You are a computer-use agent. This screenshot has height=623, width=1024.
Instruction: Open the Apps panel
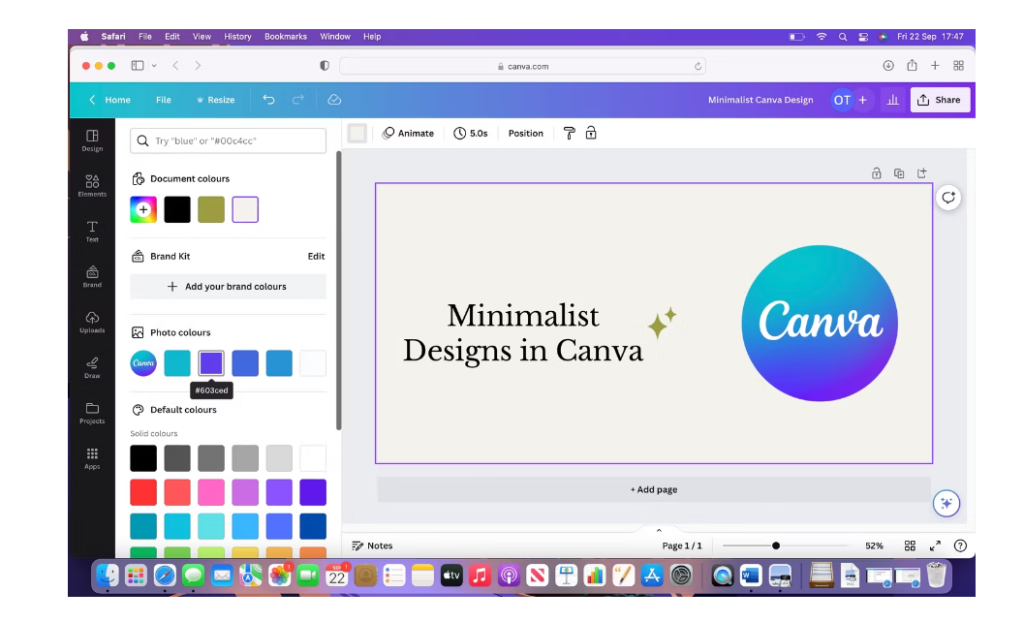pos(92,458)
